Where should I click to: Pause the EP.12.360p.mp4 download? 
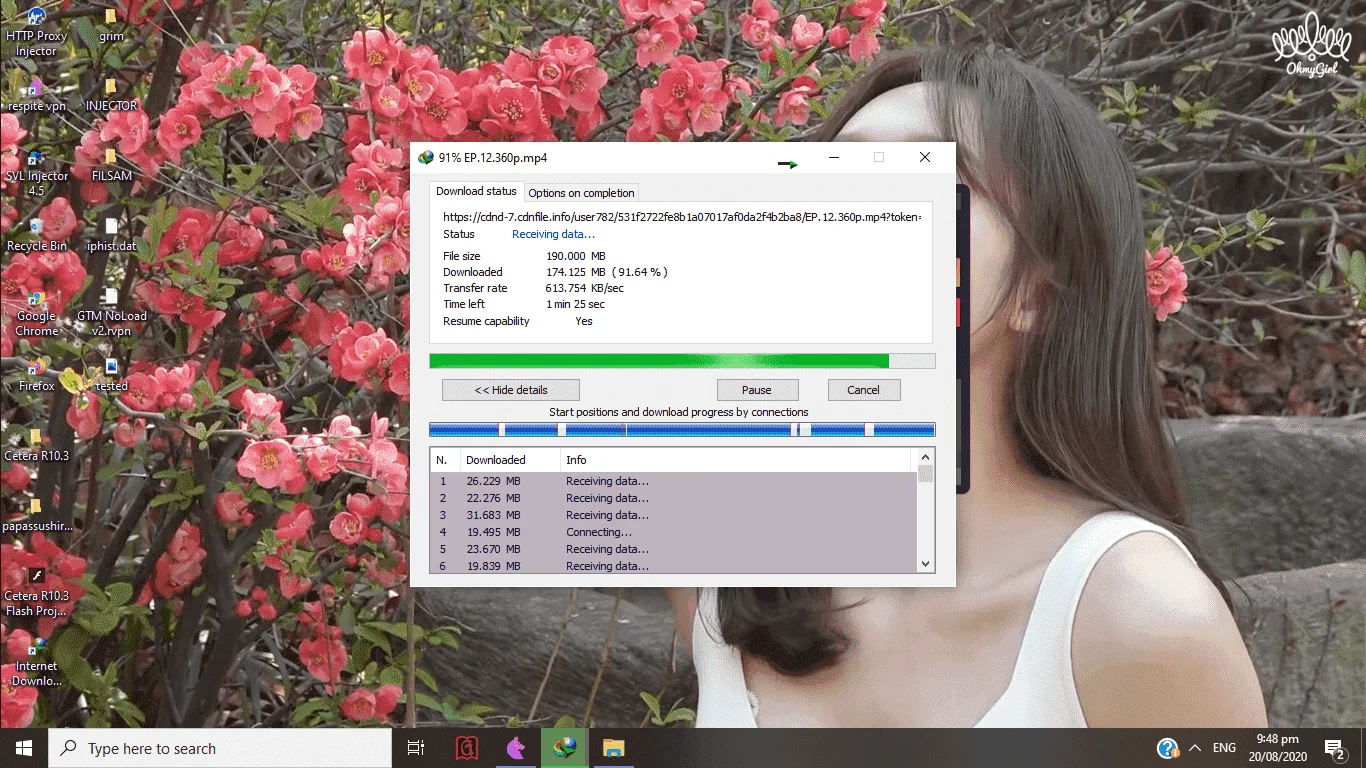(x=757, y=390)
